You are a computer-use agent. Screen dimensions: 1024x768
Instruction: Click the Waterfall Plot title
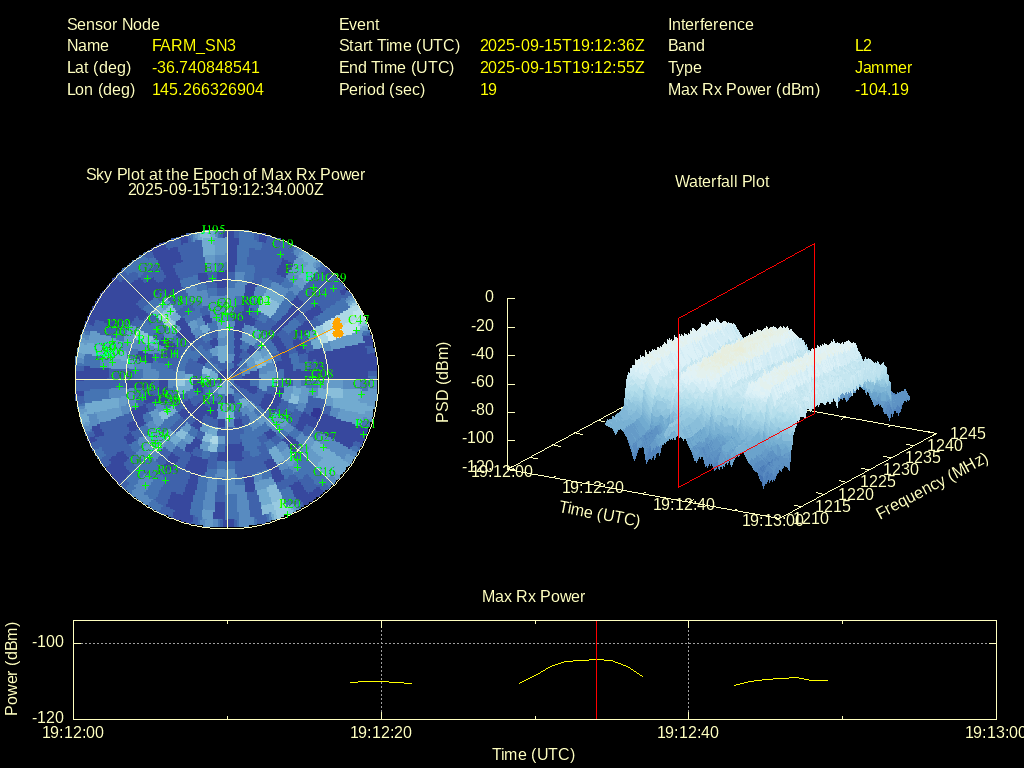pyautogui.click(x=722, y=181)
